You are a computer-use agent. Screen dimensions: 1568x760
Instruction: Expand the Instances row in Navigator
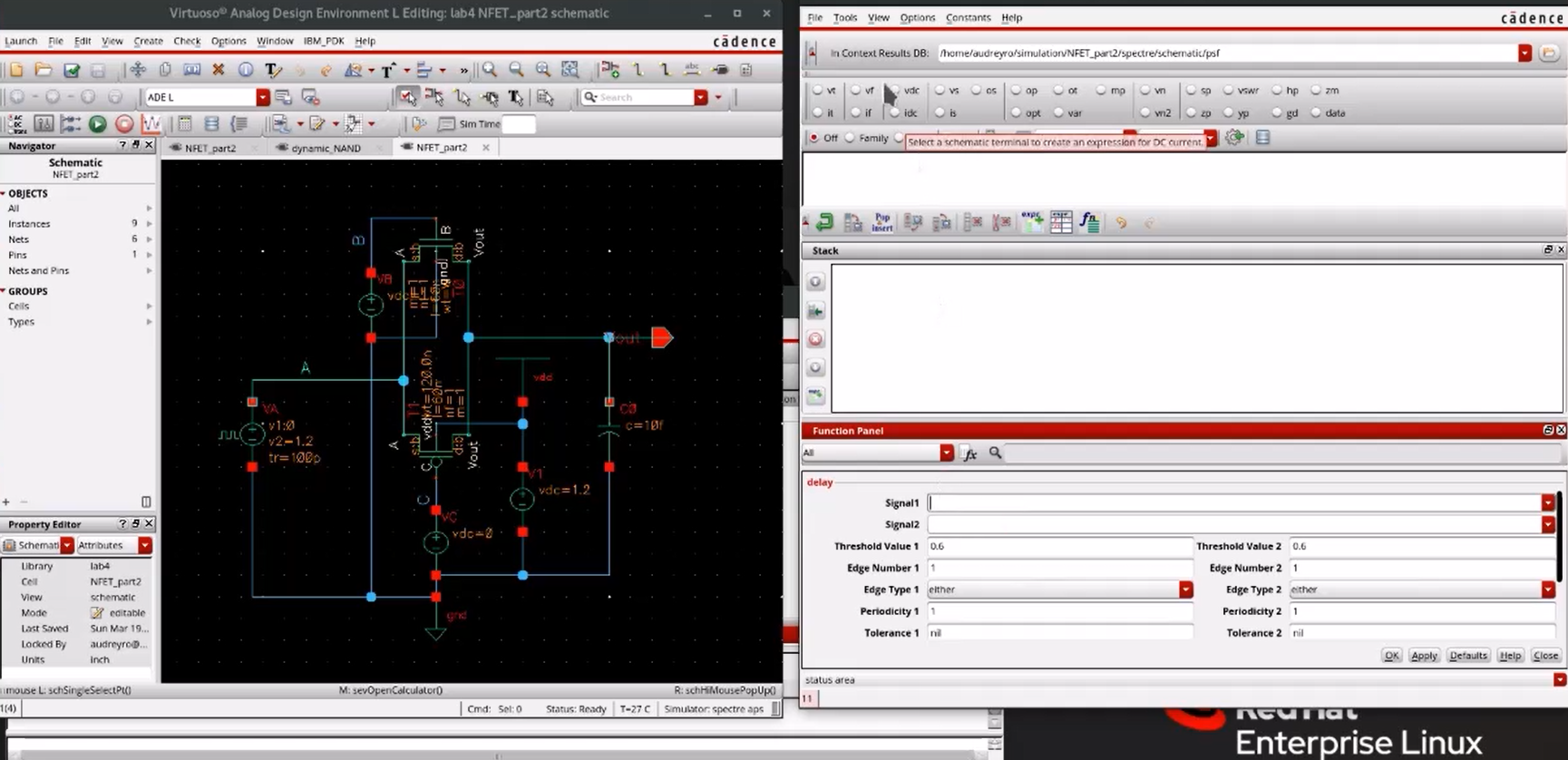point(149,224)
